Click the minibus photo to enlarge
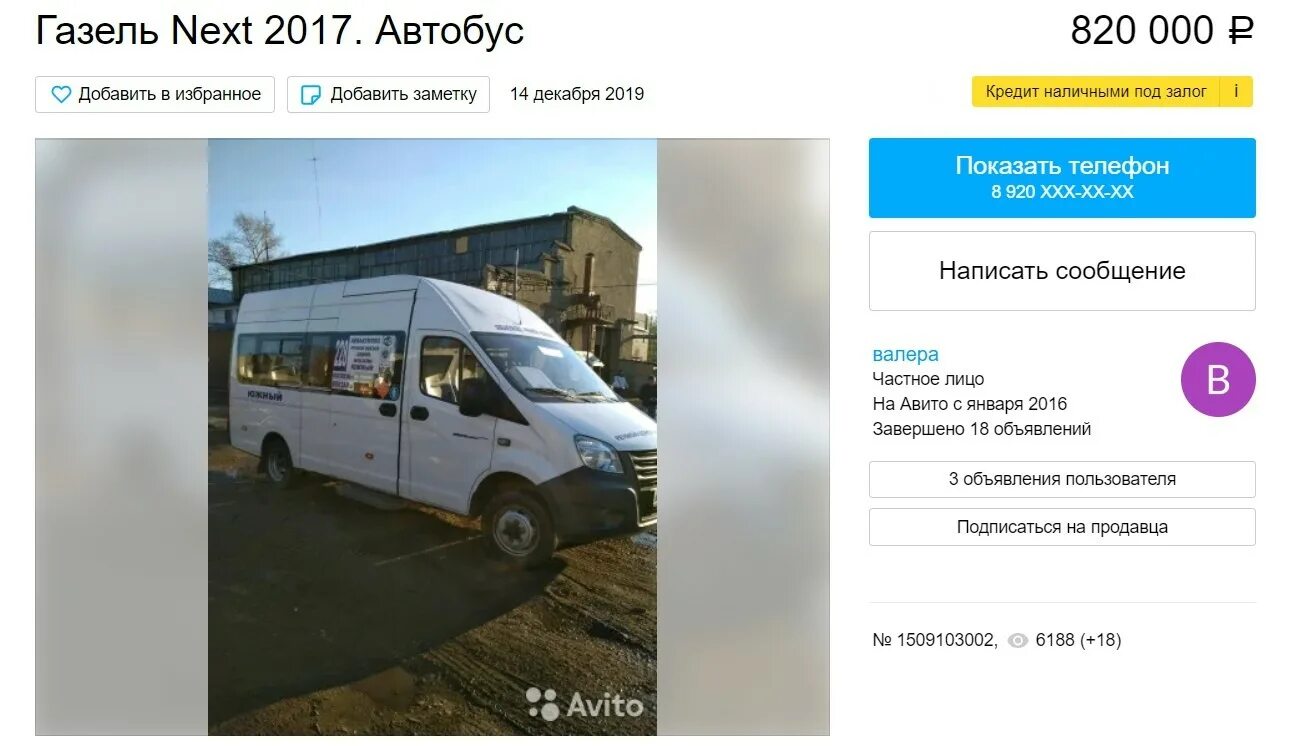Screen dimensions: 1310x746 432,437
